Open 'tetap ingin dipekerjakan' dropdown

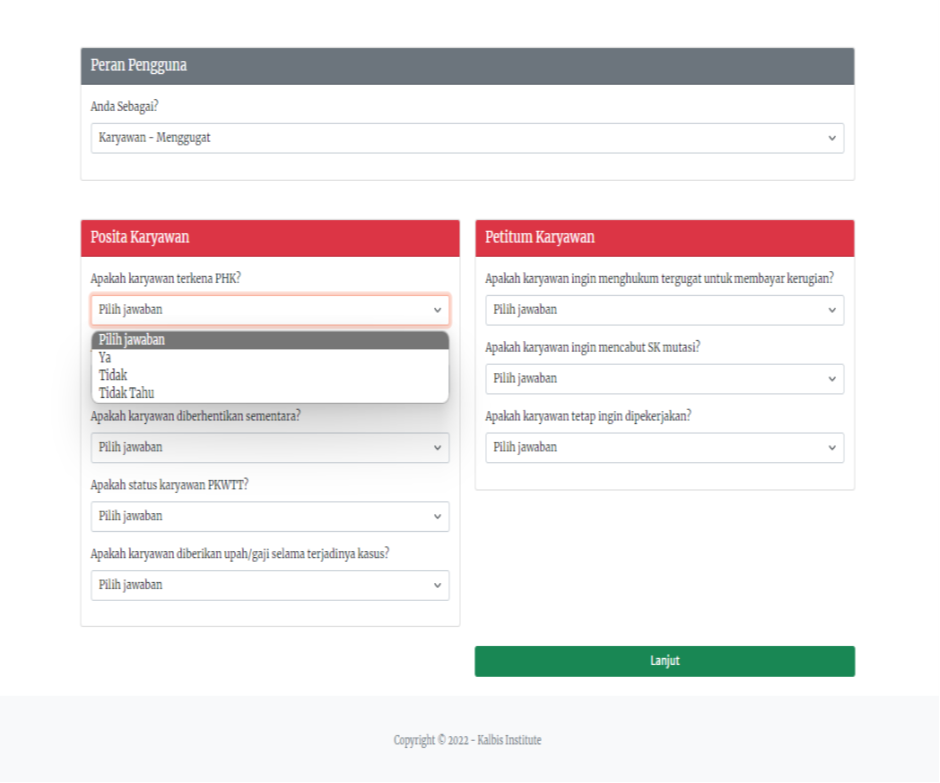tap(664, 447)
